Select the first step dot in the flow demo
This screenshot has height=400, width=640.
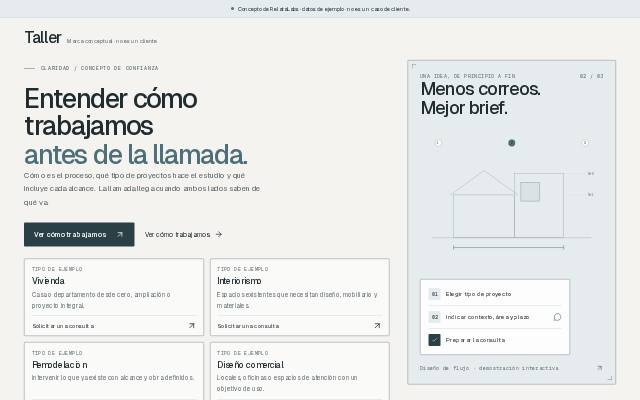(438, 142)
